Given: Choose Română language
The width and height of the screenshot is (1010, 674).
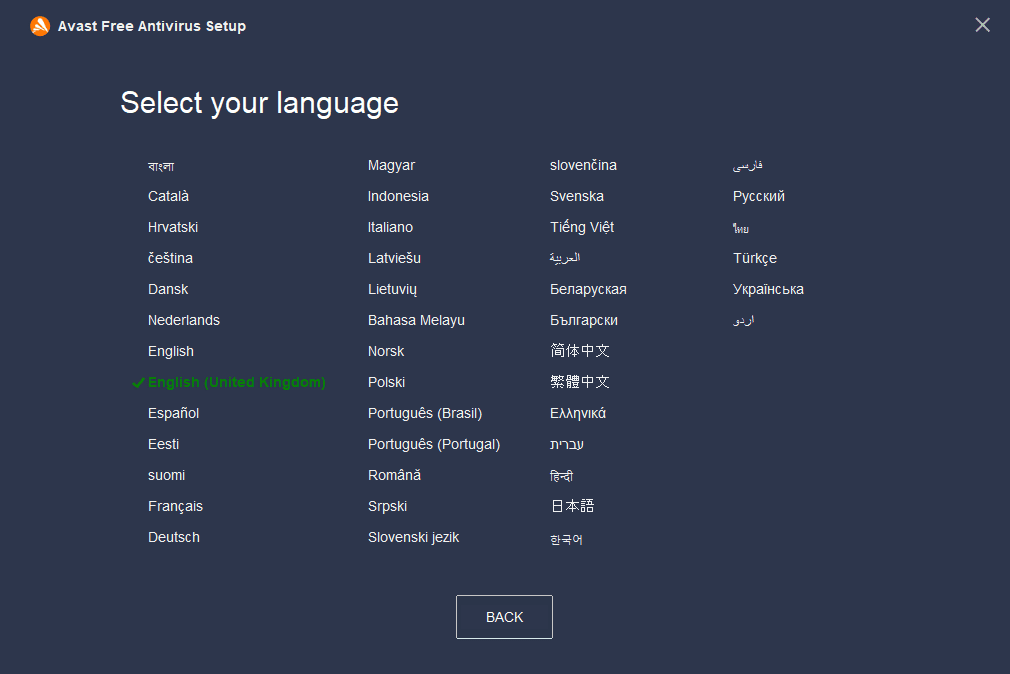Looking at the screenshot, I should (394, 475).
